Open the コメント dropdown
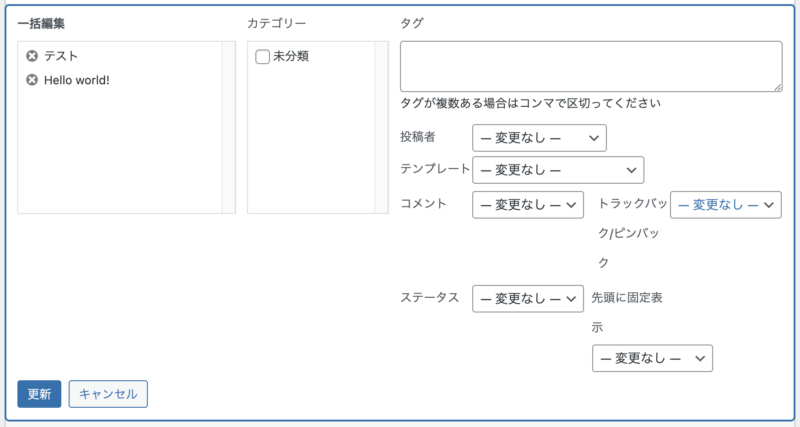Image resolution: width=800 pixels, height=427 pixels. point(528,205)
